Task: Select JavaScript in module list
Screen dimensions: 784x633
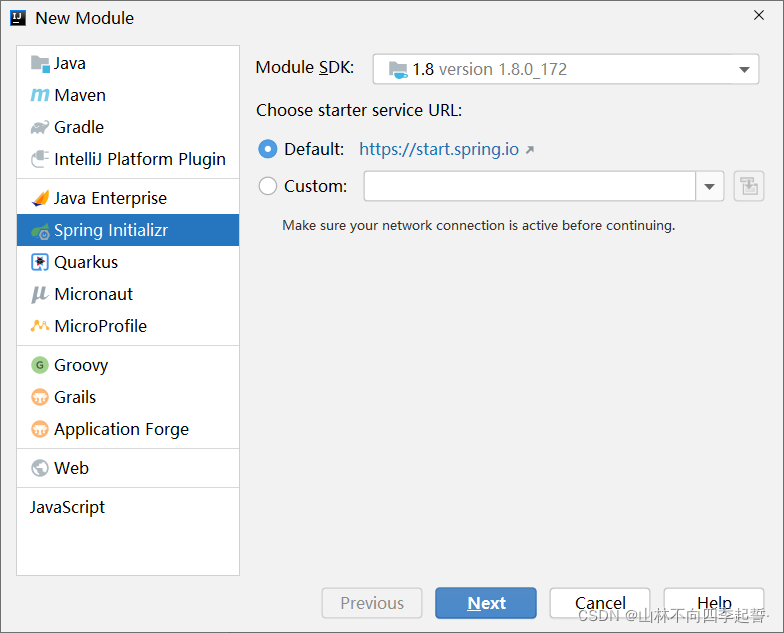Action: pos(128,507)
